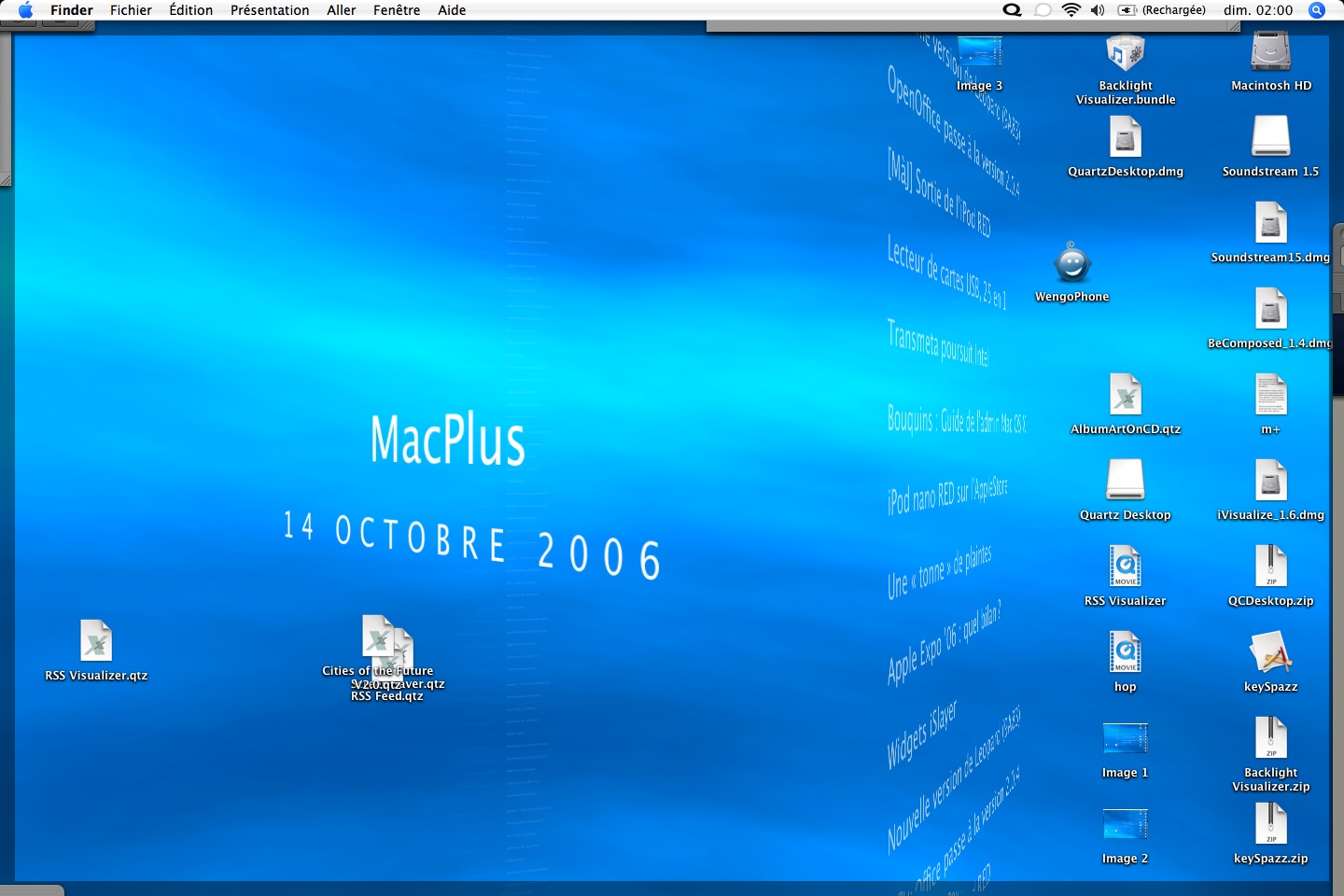Open the Spotlight search icon
1344x896 pixels.
point(1317,10)
